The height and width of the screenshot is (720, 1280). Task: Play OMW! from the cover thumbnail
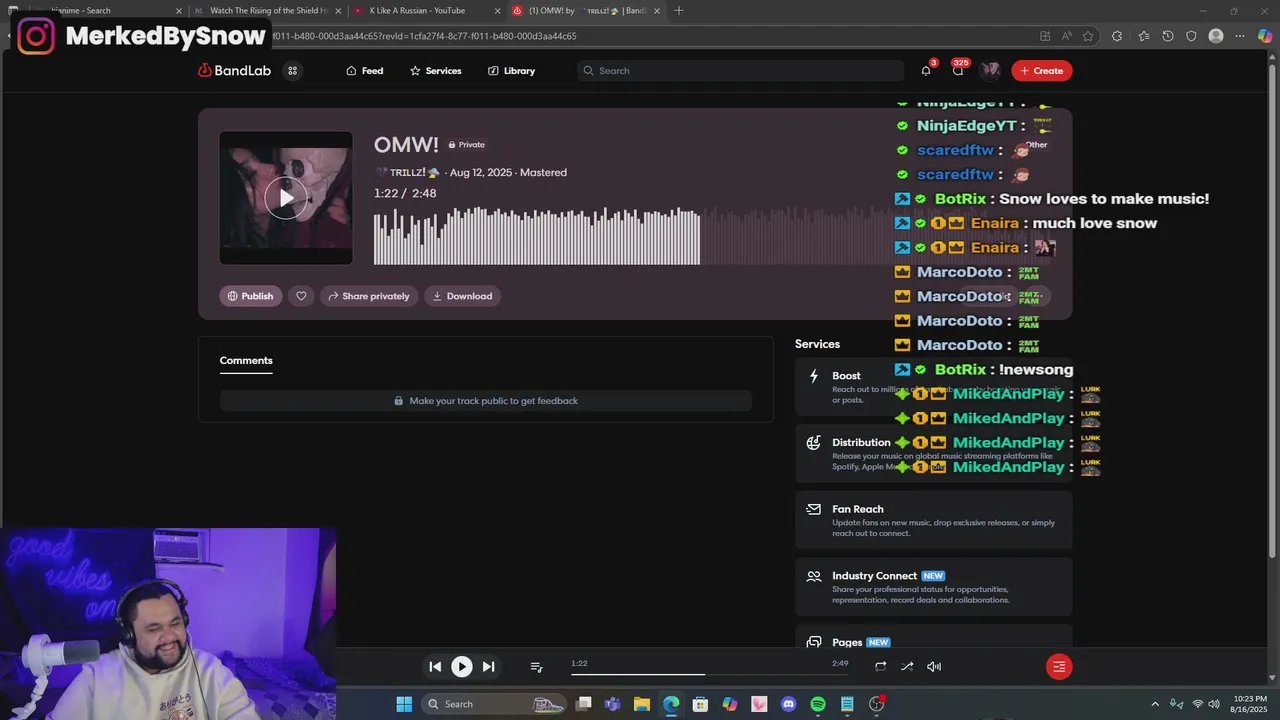click(286, 198)
